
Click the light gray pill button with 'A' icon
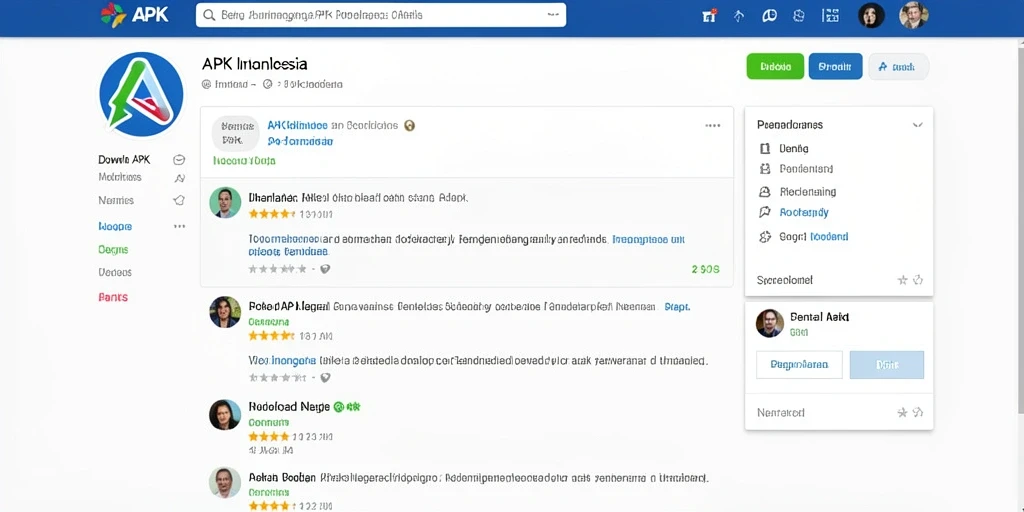(898, 67)
